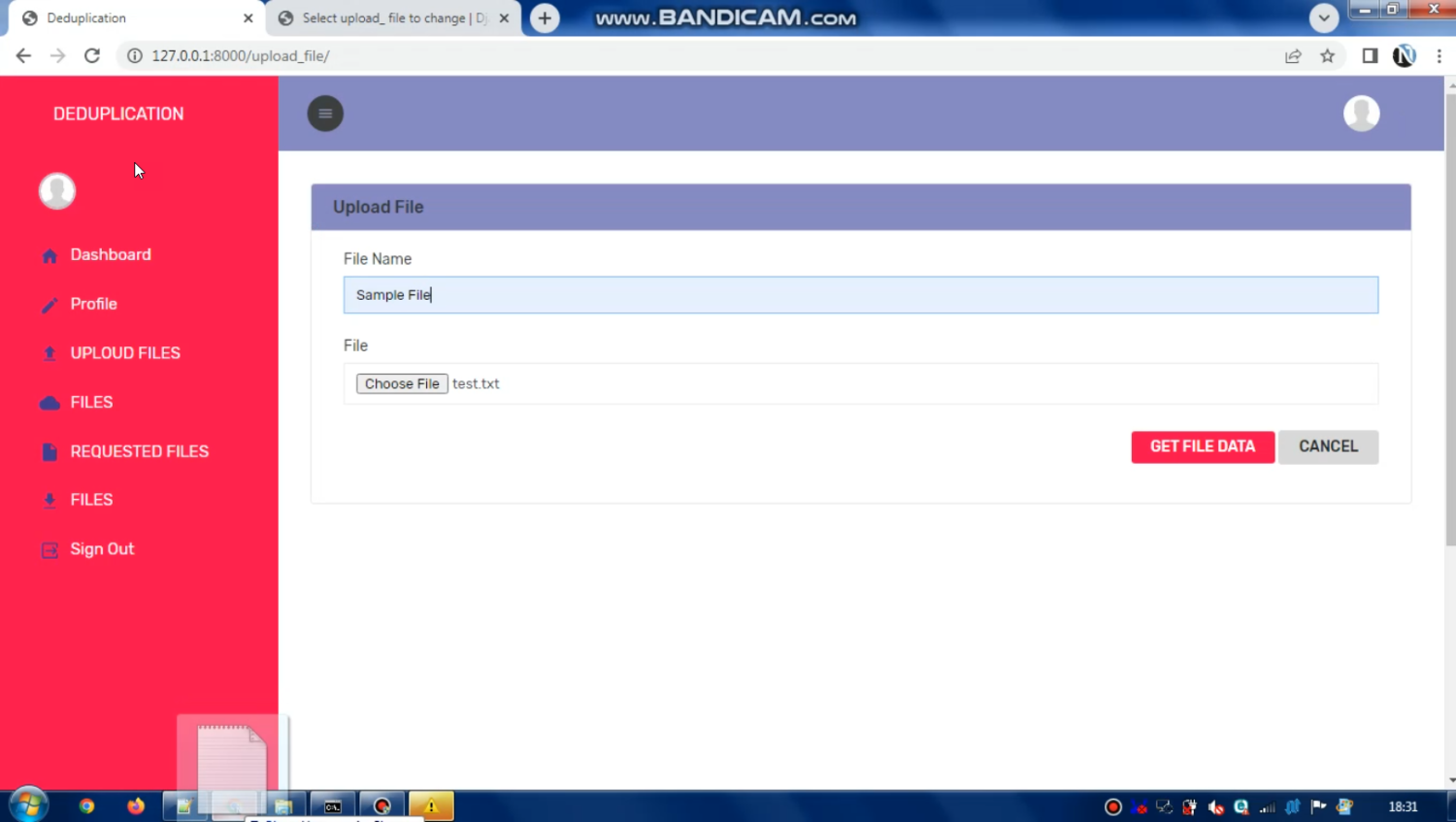Image resolution: width=1456 pixels, height=822 pixels.
Task: Open Dashboard from the sidebar
Action: pyautogui.click(x=110, y=254)
